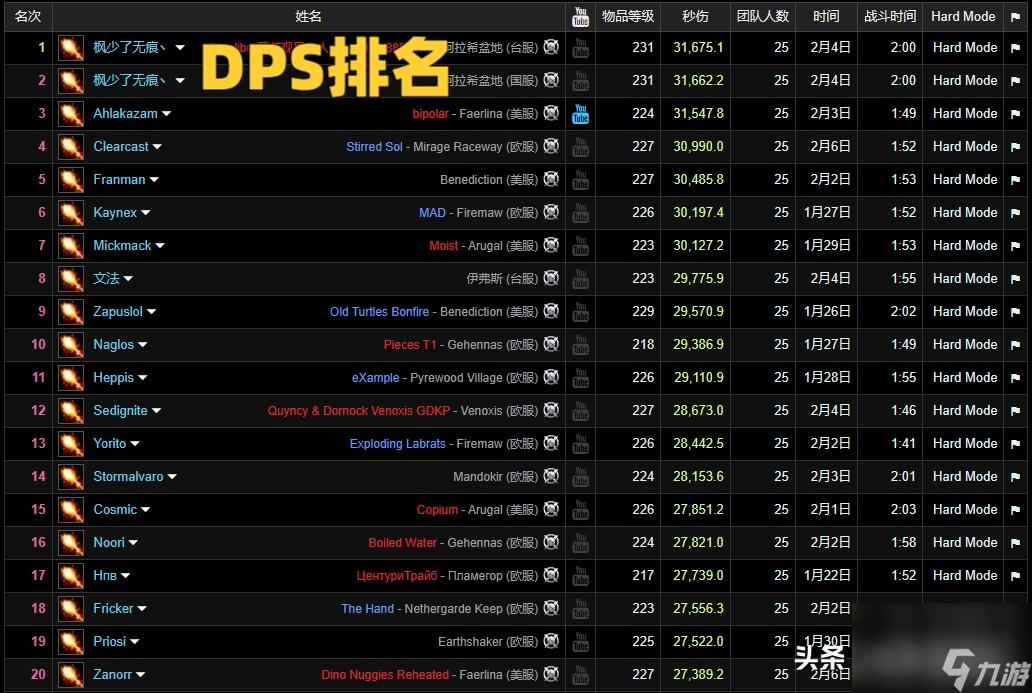Viewport: 1032px width, 693px height.
Task: Click the 名次 column header
Action: click(x=28, y=16)
